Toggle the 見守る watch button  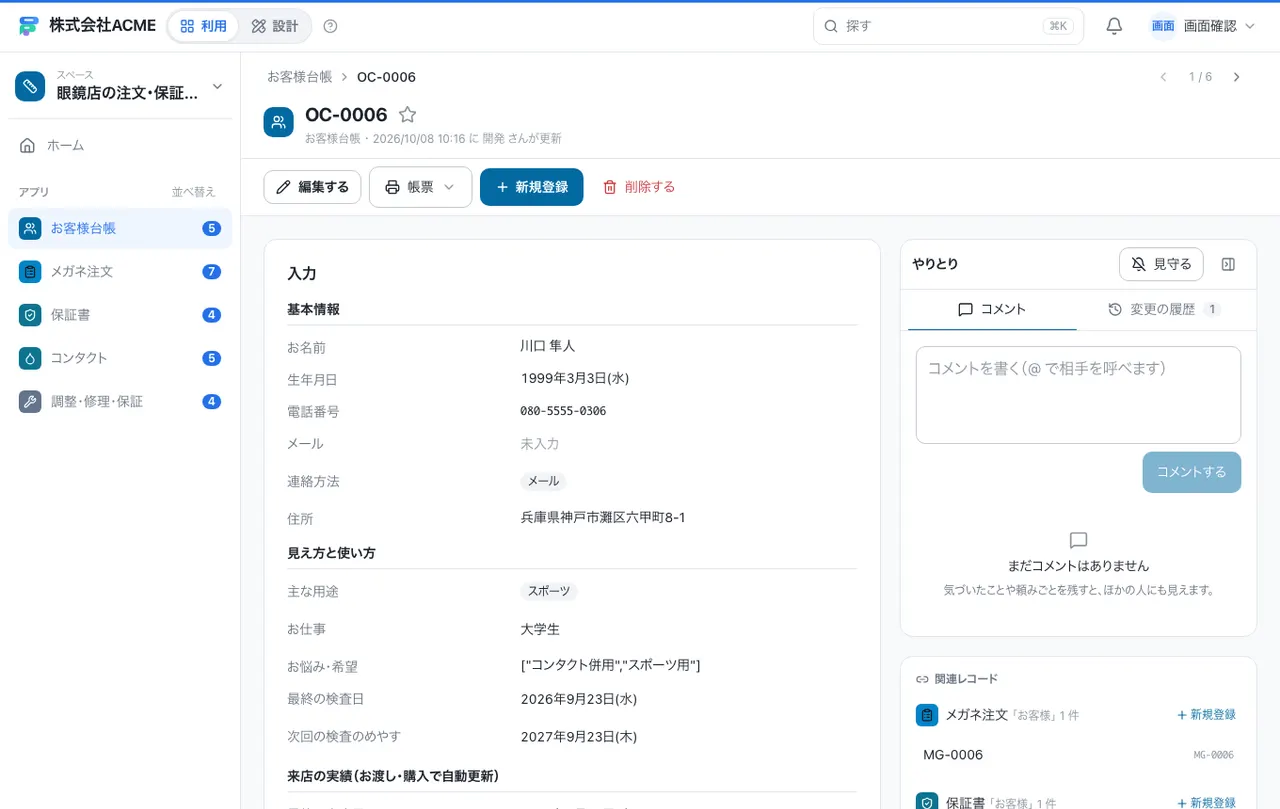point(1161,264)
